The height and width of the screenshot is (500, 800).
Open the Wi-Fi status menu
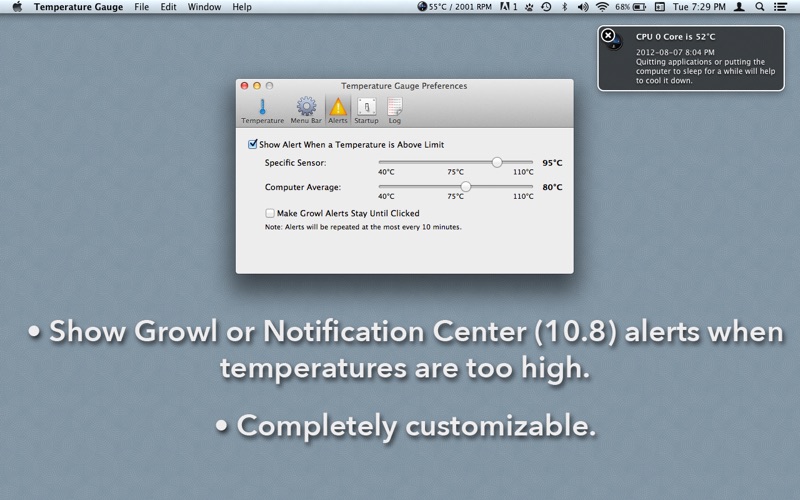click(602, 7)
